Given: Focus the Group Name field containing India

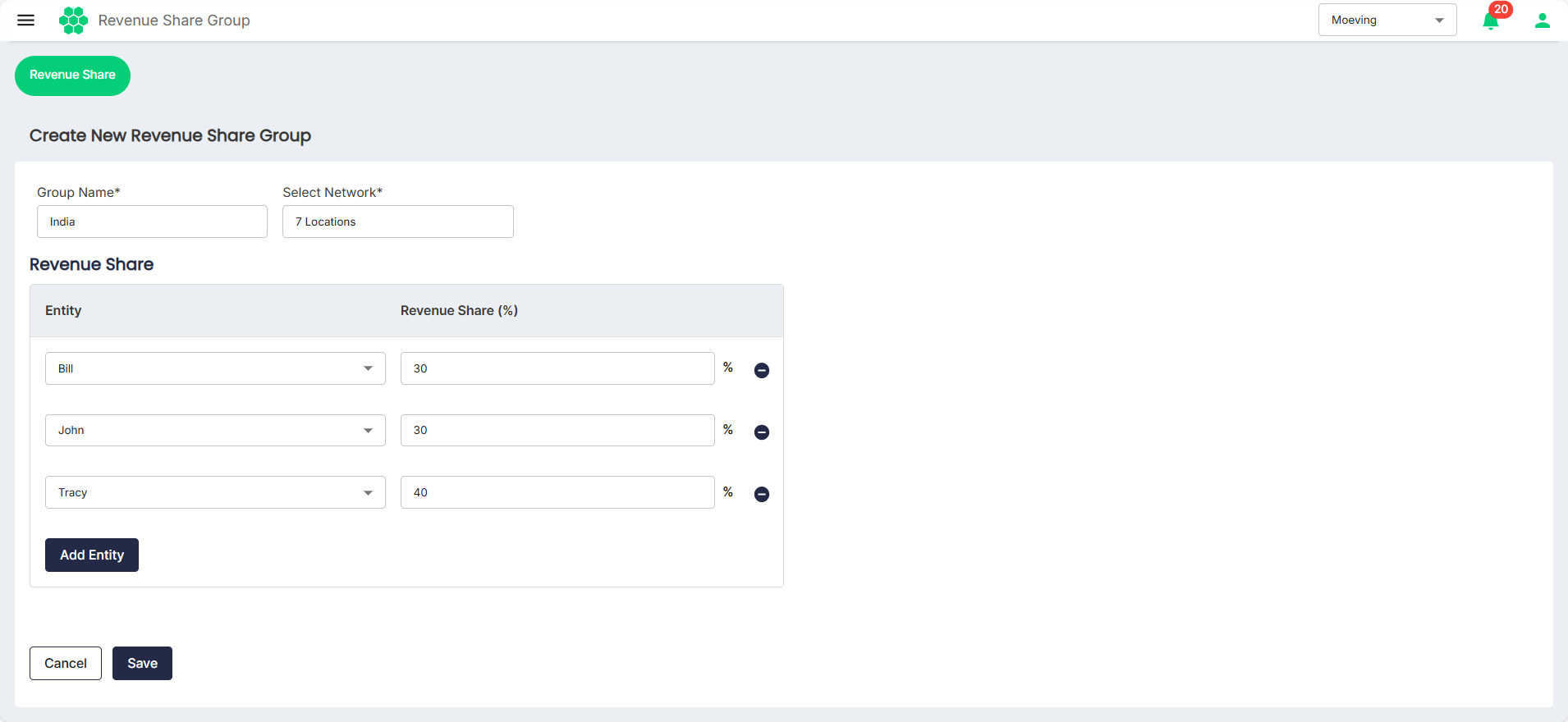Looking at the screenshot, I should pyautogui.click(x=152, y=222).
